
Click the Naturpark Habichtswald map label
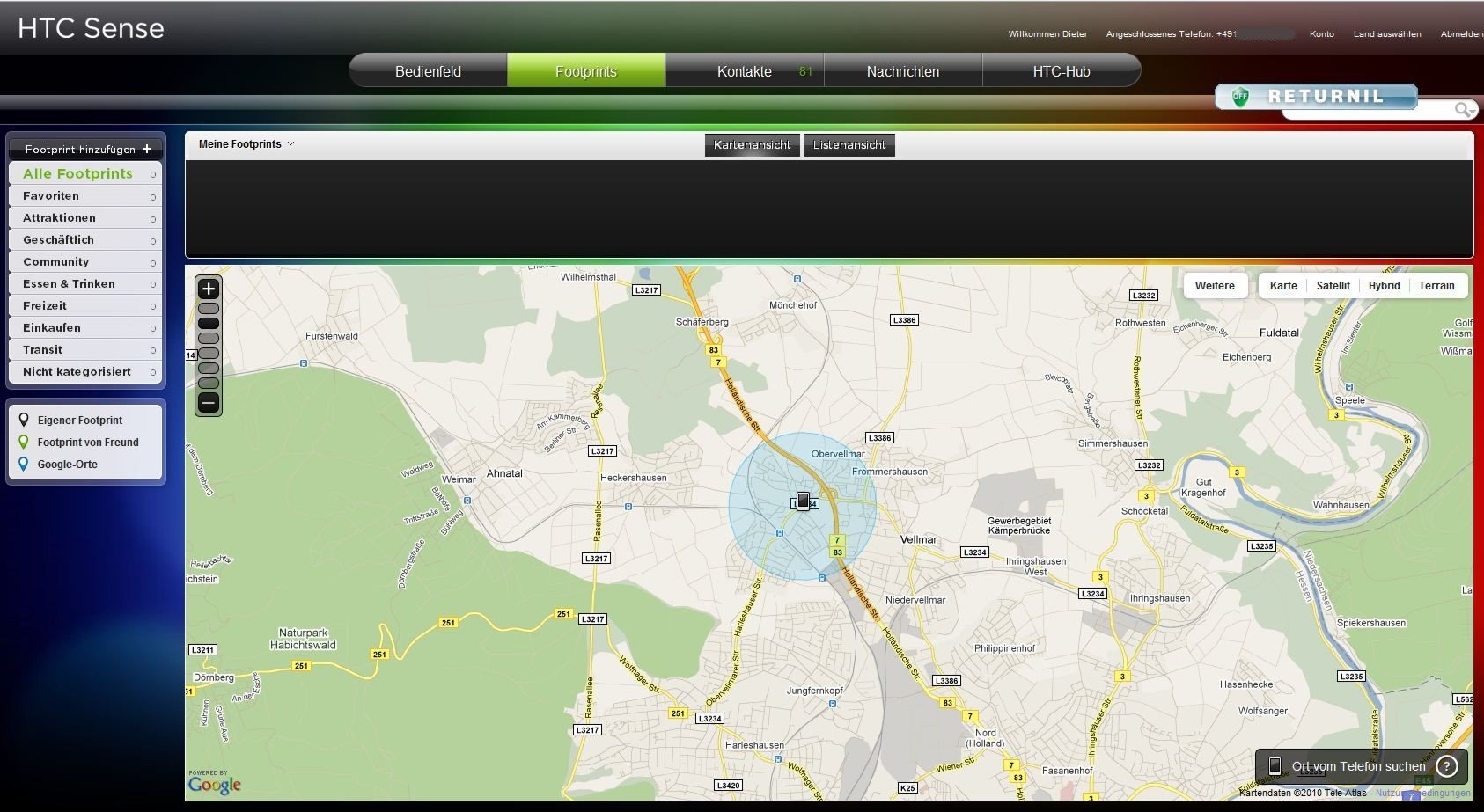pyautogui.click(x=303, y=639)
